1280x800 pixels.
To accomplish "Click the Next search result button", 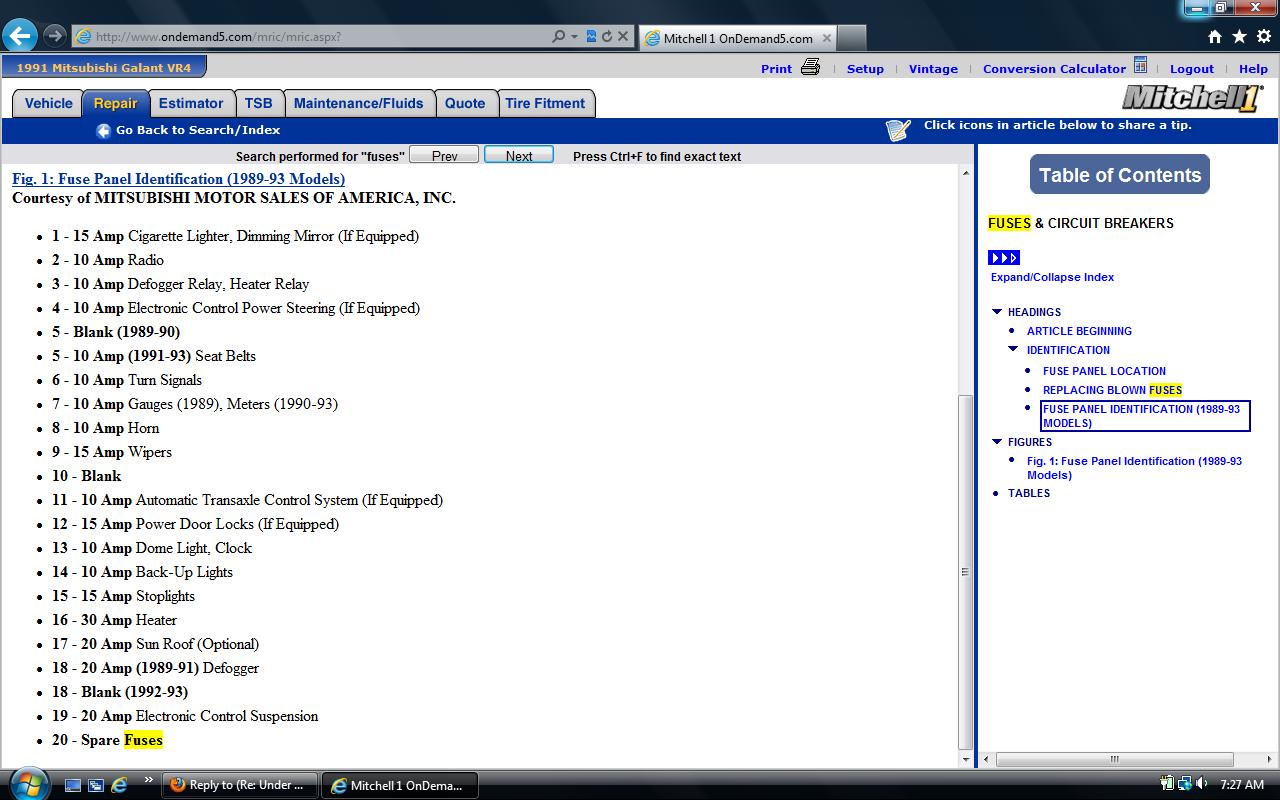I will pyautogui.click(x=519, y=156).
